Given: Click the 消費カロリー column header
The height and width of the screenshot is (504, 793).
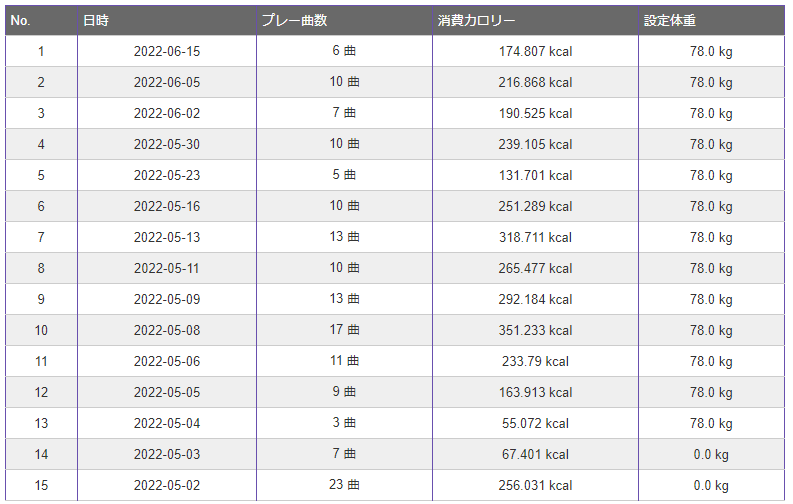Looking at the screenshot, I should 536,20.
